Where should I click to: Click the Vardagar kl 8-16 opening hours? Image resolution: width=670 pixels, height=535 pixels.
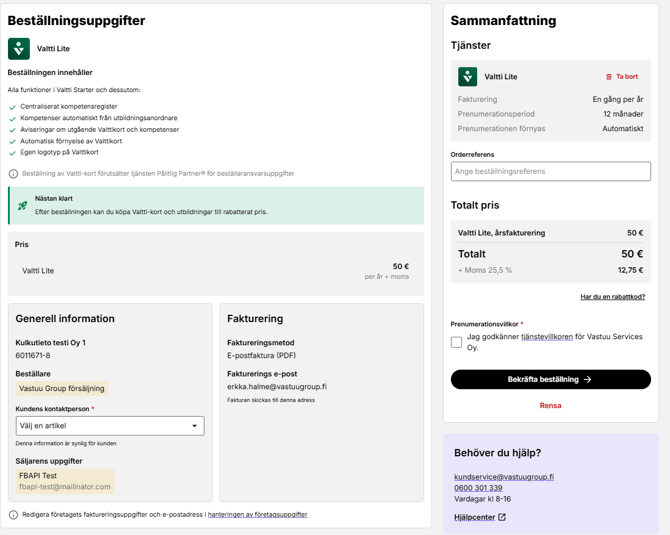click(482, 499)
